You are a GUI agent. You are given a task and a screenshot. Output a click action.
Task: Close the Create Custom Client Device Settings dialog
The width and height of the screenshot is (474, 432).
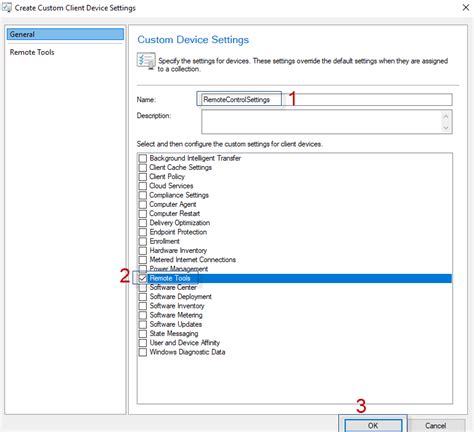pos(466,7)
